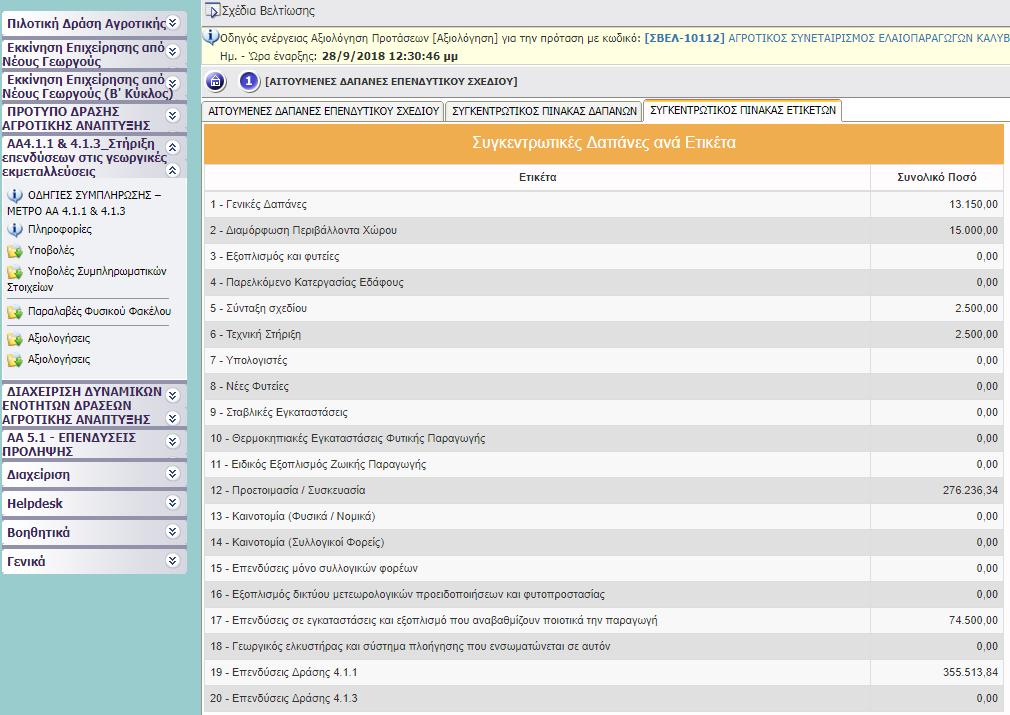Click the folder icon beside Υποβολές
Image resolution: width=1010 pixels, height=715 pixels.
click(x=15, y=251)
